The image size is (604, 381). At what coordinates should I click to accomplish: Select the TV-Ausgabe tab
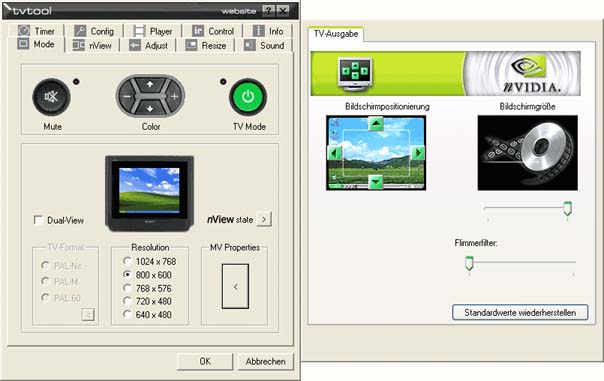click(x=336, y=34)
